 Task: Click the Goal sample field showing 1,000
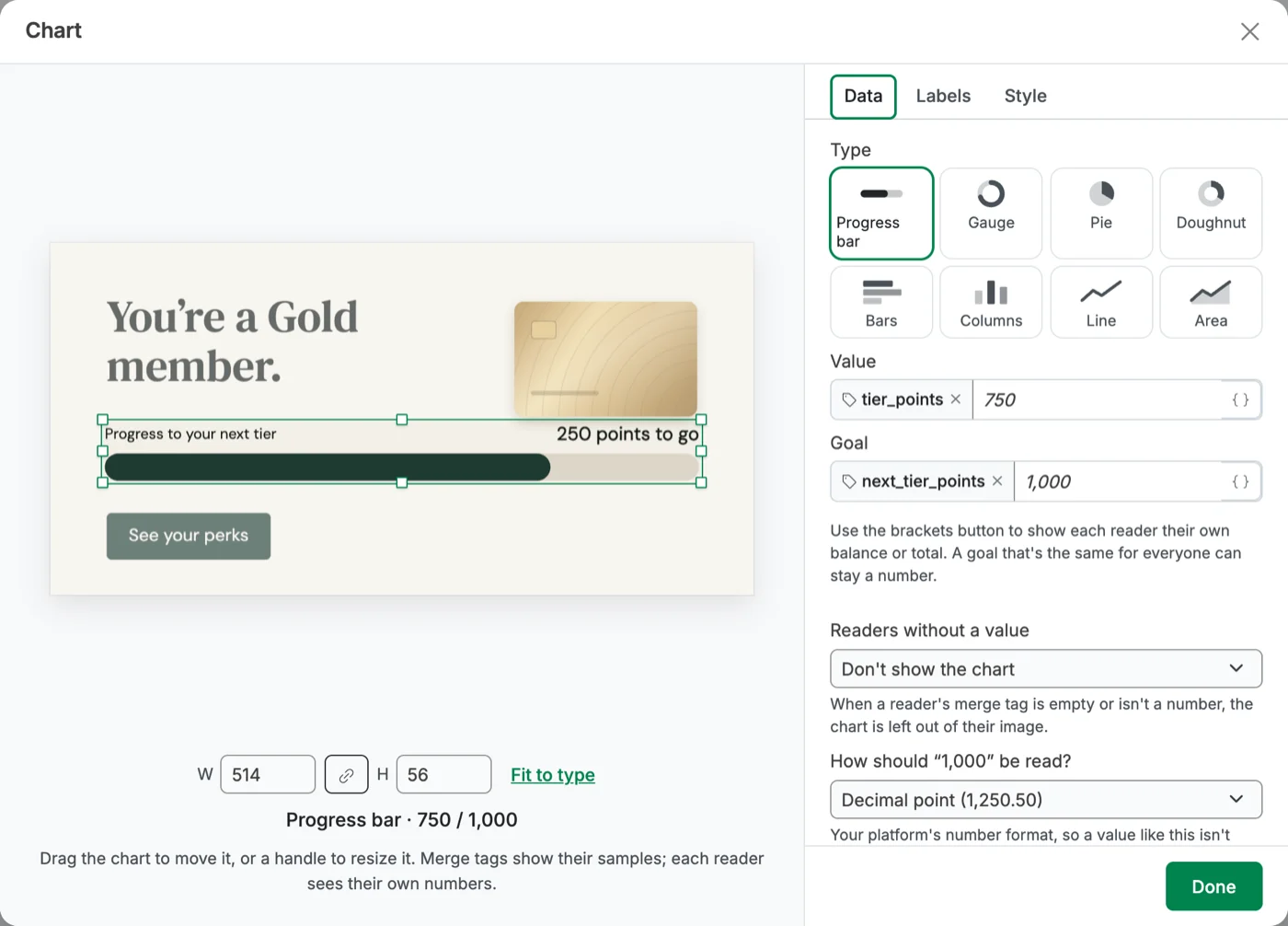point(1118,481)
